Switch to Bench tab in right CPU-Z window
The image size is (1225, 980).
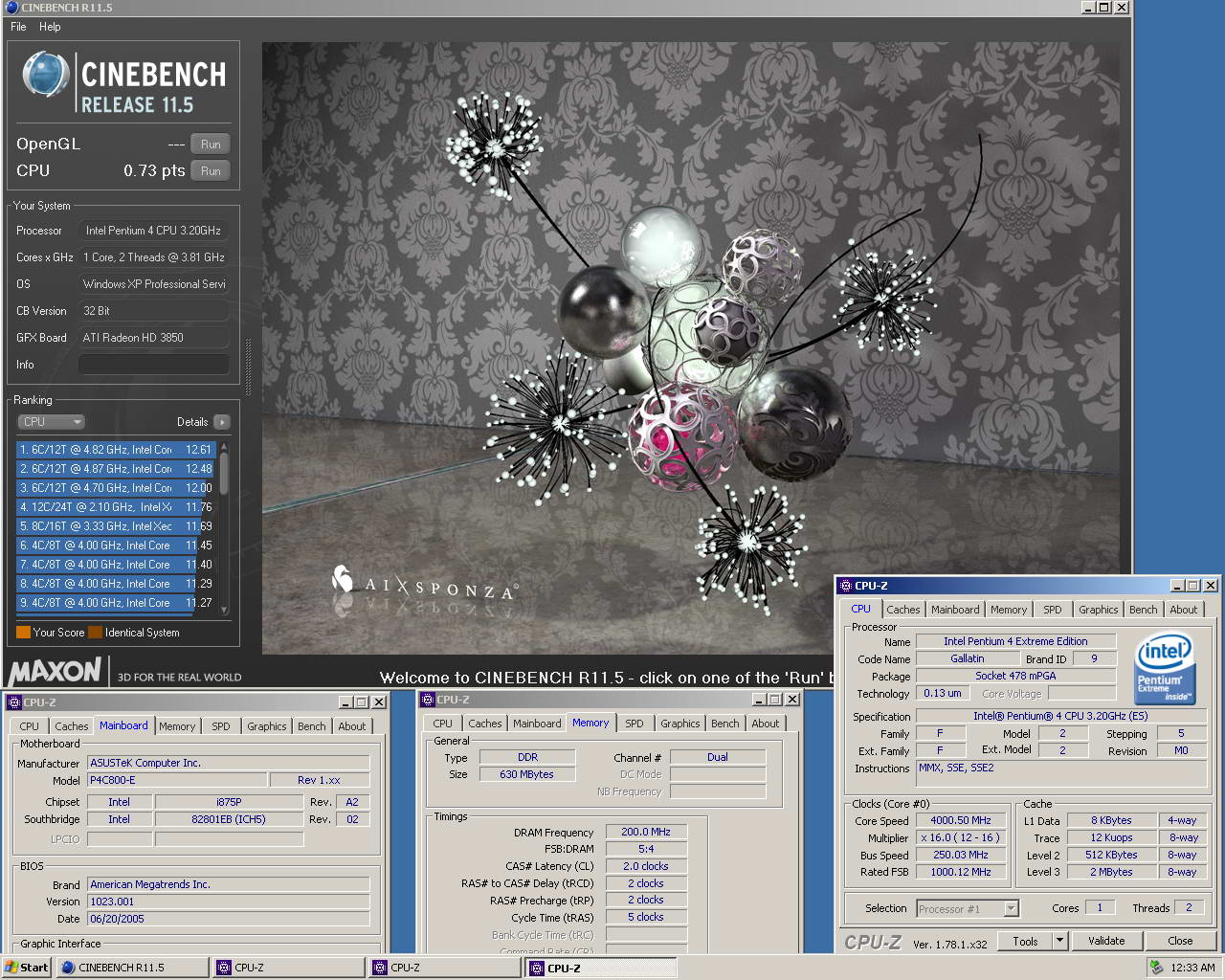tap(1143, 610)
